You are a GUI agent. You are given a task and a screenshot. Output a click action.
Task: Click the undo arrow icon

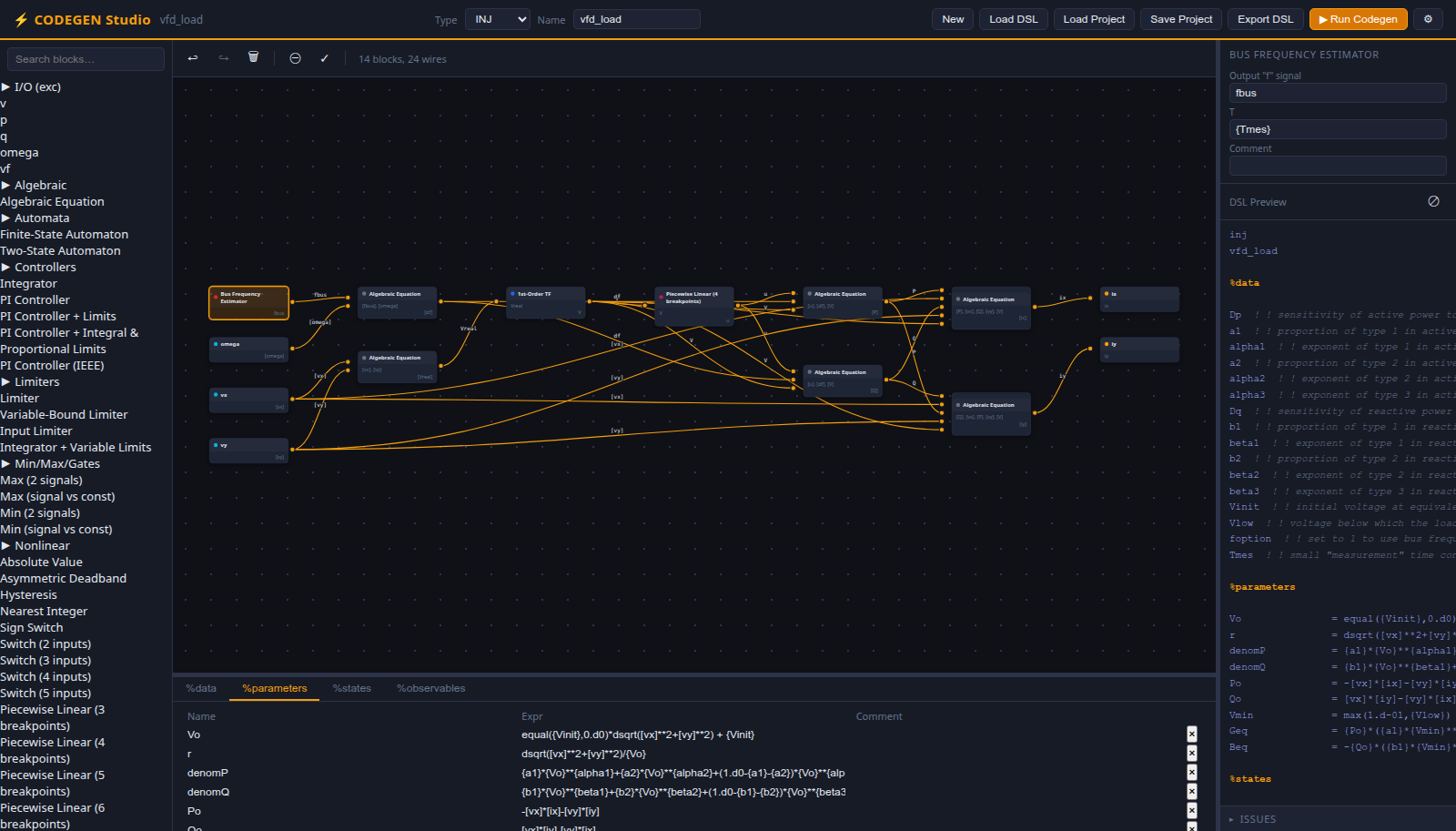193,58
